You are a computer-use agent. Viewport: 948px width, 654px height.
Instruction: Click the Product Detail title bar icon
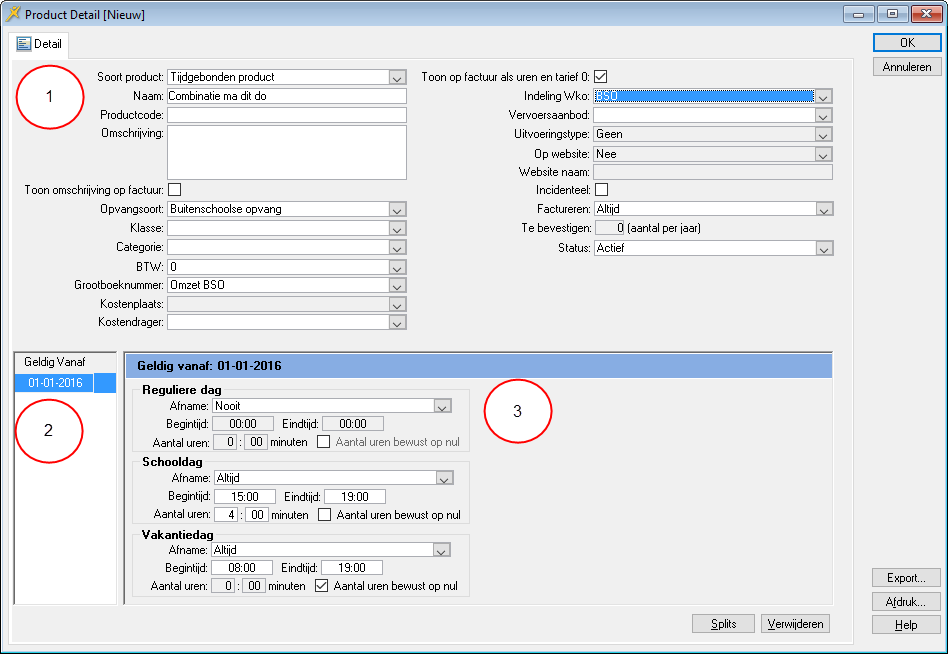pyautogui.click(x=13, y=14)
